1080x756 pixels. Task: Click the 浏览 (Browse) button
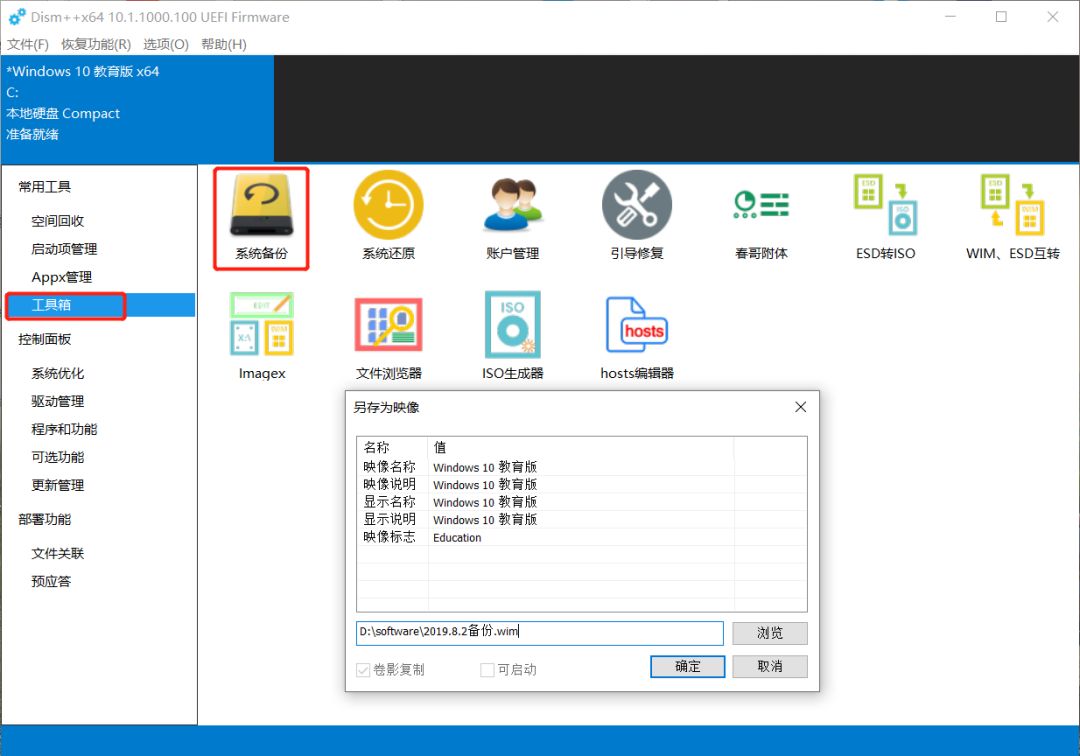pyautogui.click(x=769, y=632)
